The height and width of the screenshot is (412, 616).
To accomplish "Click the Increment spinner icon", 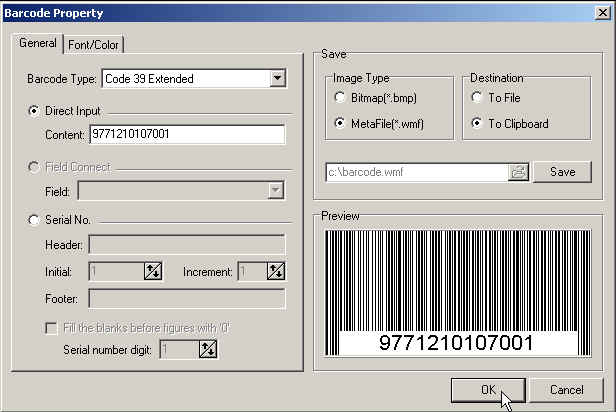I will [276, 271].
